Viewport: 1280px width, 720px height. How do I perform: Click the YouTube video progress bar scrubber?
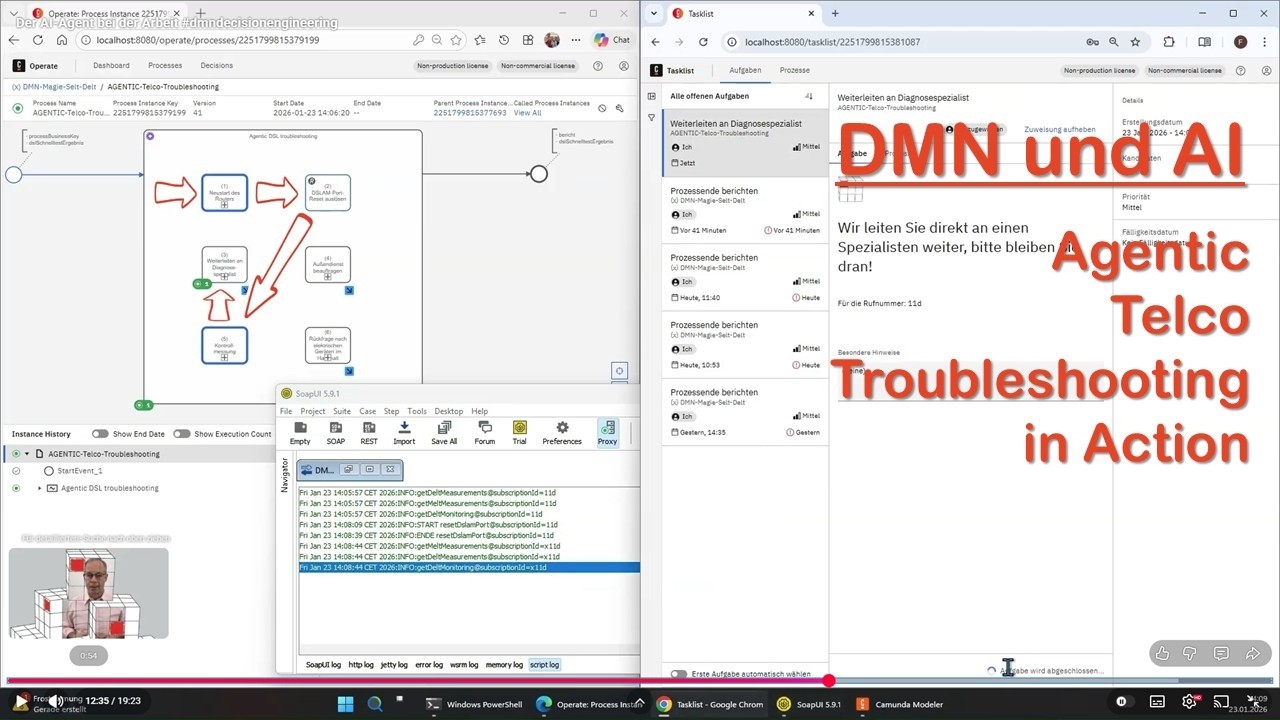coord(829,681)
